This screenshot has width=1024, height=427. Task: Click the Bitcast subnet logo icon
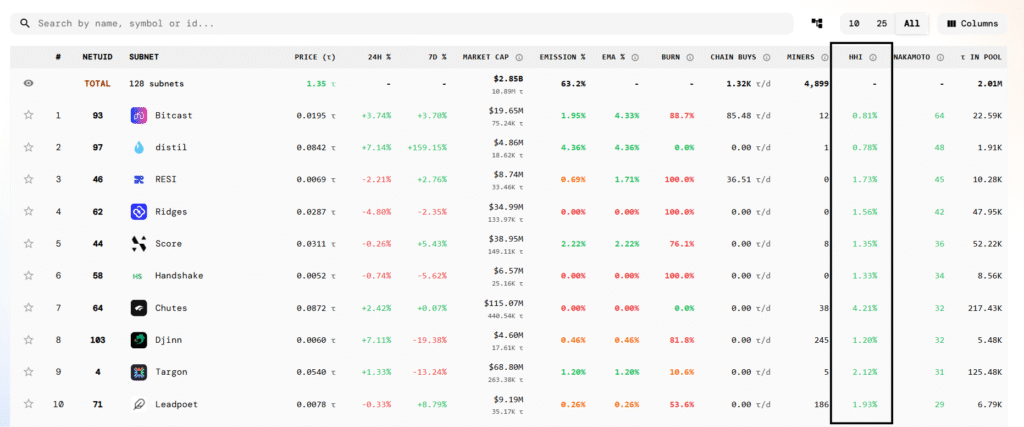point(139,116)
